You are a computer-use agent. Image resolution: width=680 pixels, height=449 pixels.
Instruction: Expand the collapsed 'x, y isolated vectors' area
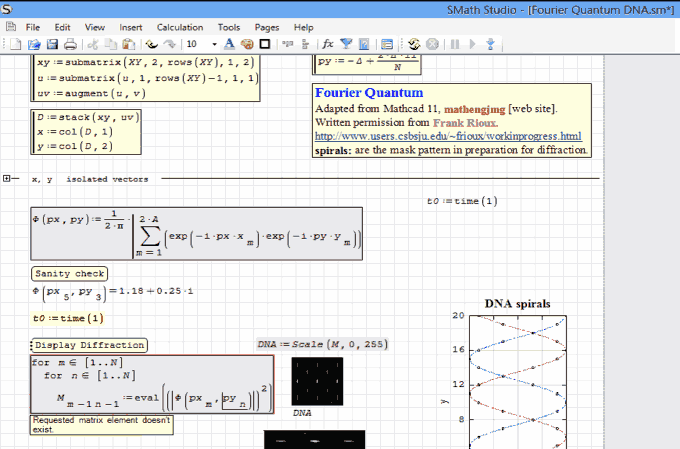click(x=8, y=179)
